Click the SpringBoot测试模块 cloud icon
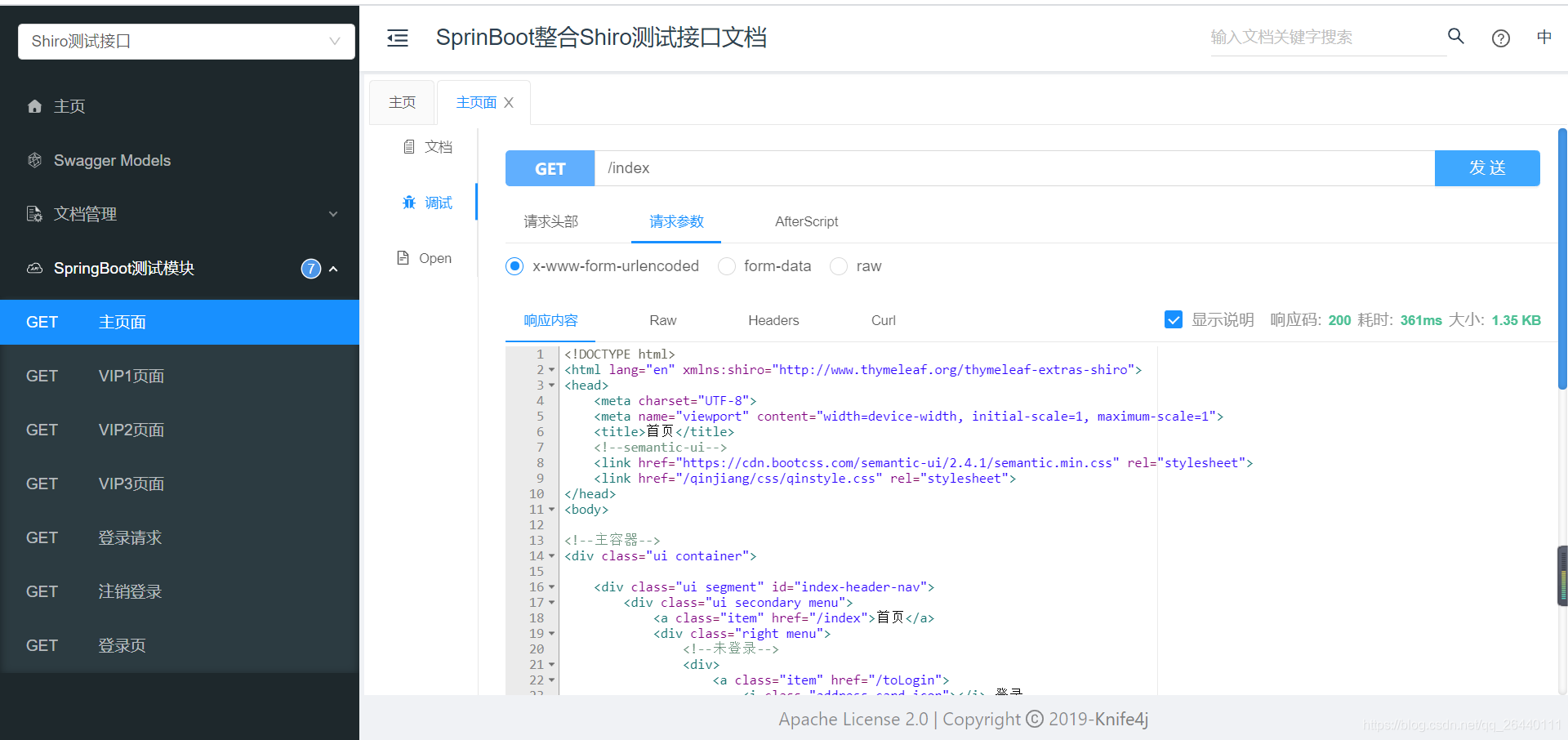The height and width of the screenshot is (740, 1568). [34, 268]
